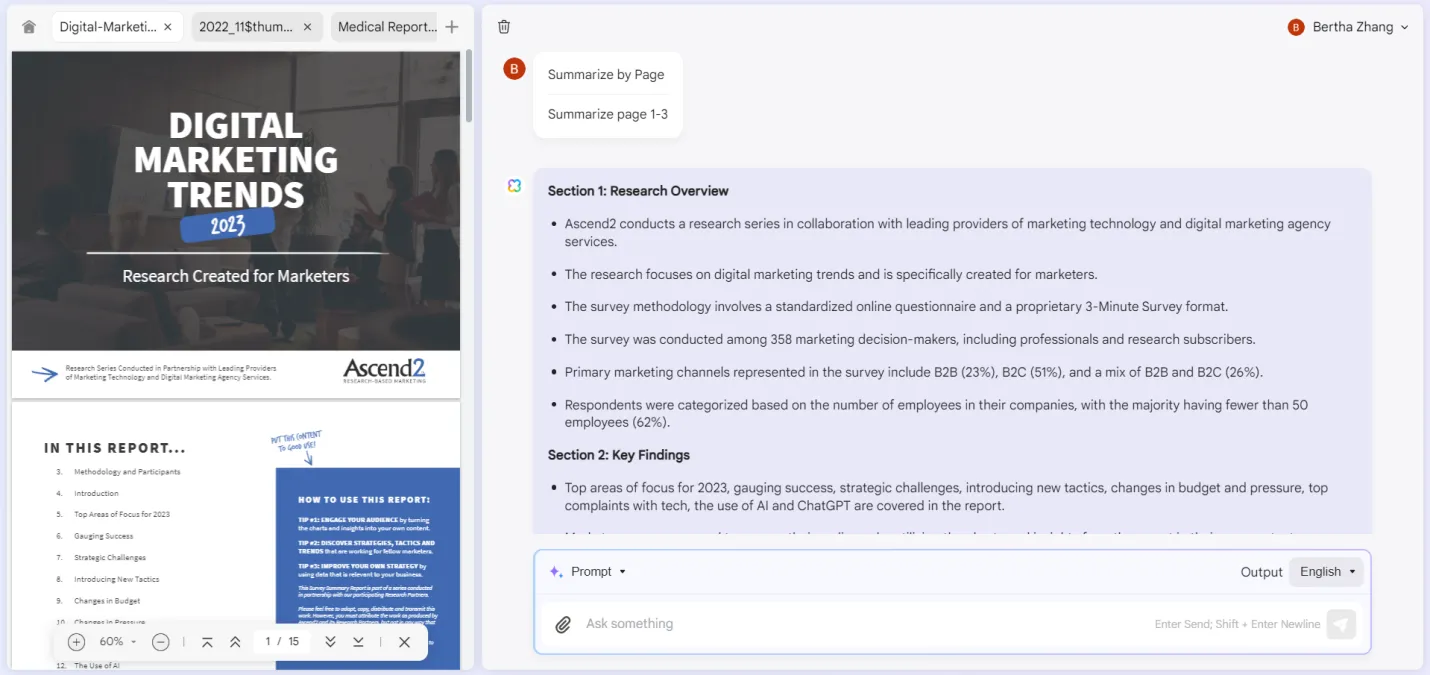Click How To Use This Report box
This screenshot has height=675, width=1430.
click(x=367, y=568)
